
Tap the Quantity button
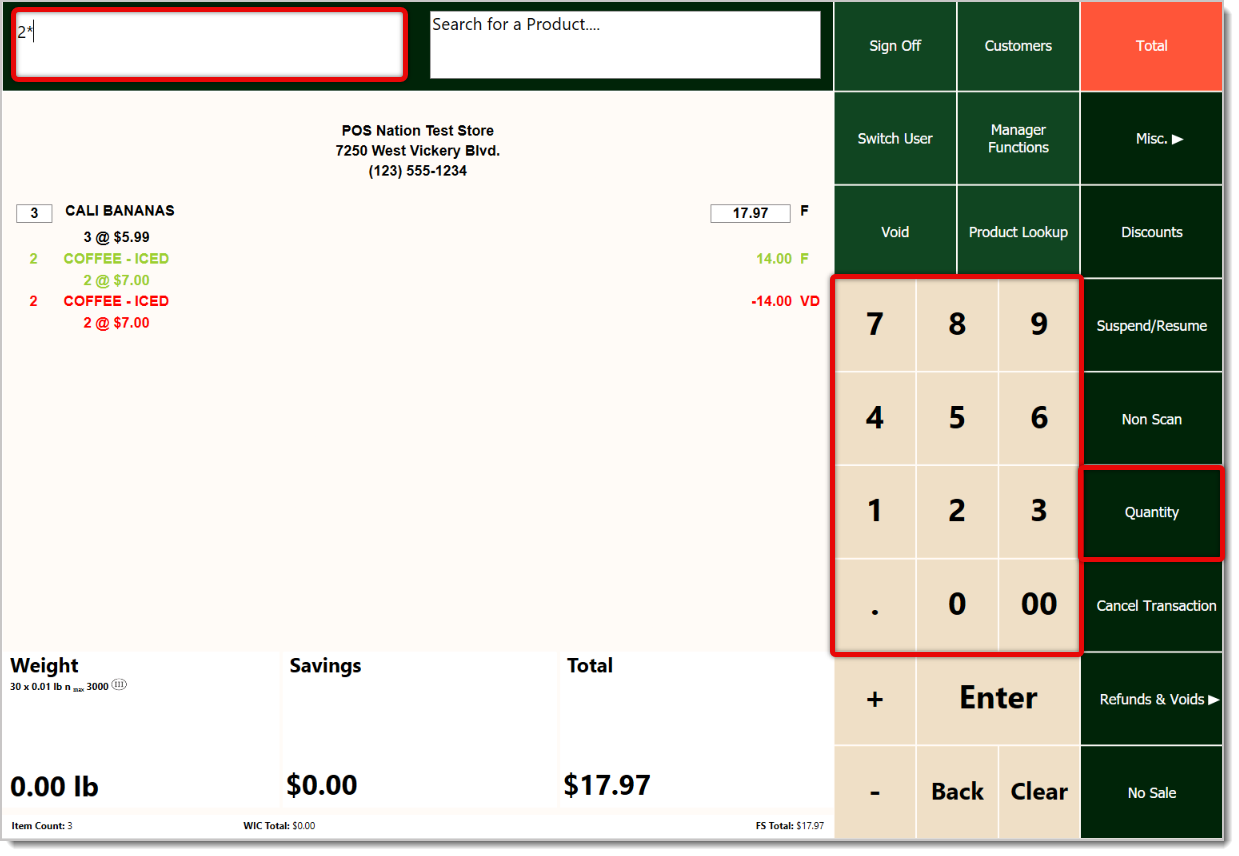point(1151,512)
